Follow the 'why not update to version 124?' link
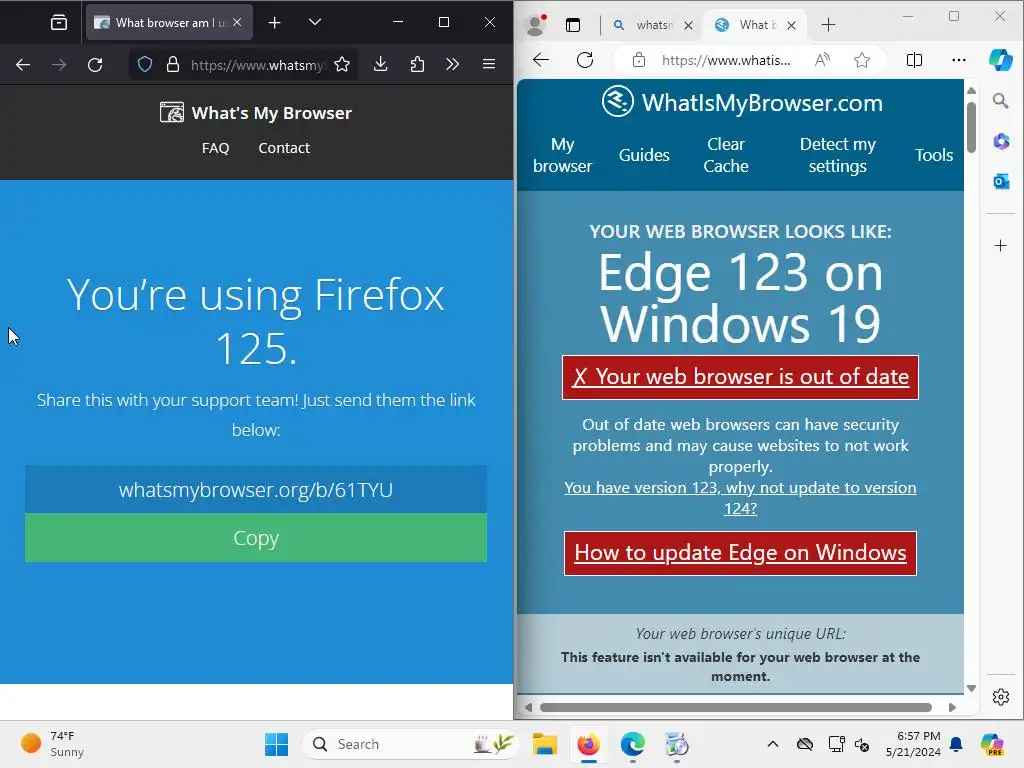 (740, 498)
